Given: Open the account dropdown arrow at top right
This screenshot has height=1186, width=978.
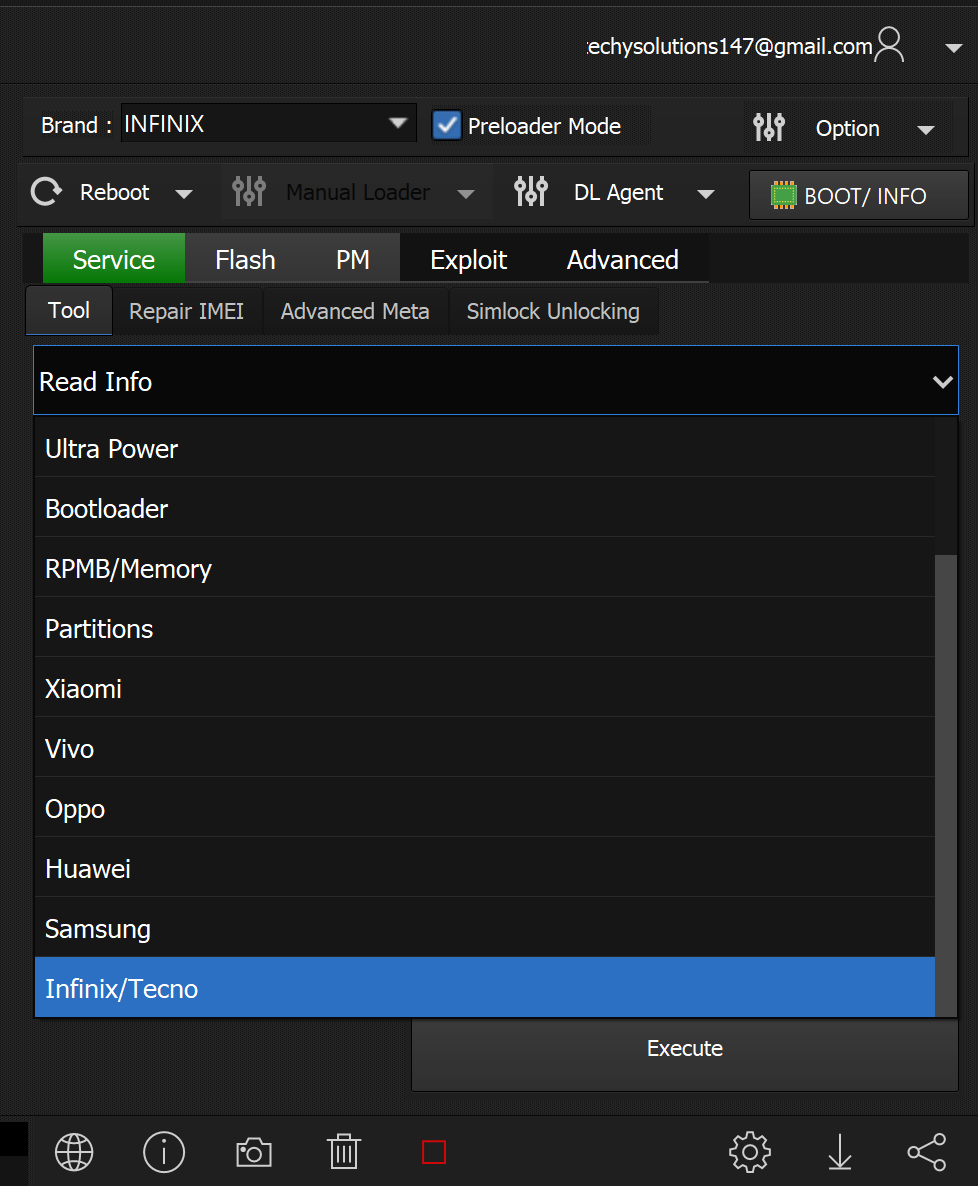Looking at the screenshot, I should [x=954, y=48].
